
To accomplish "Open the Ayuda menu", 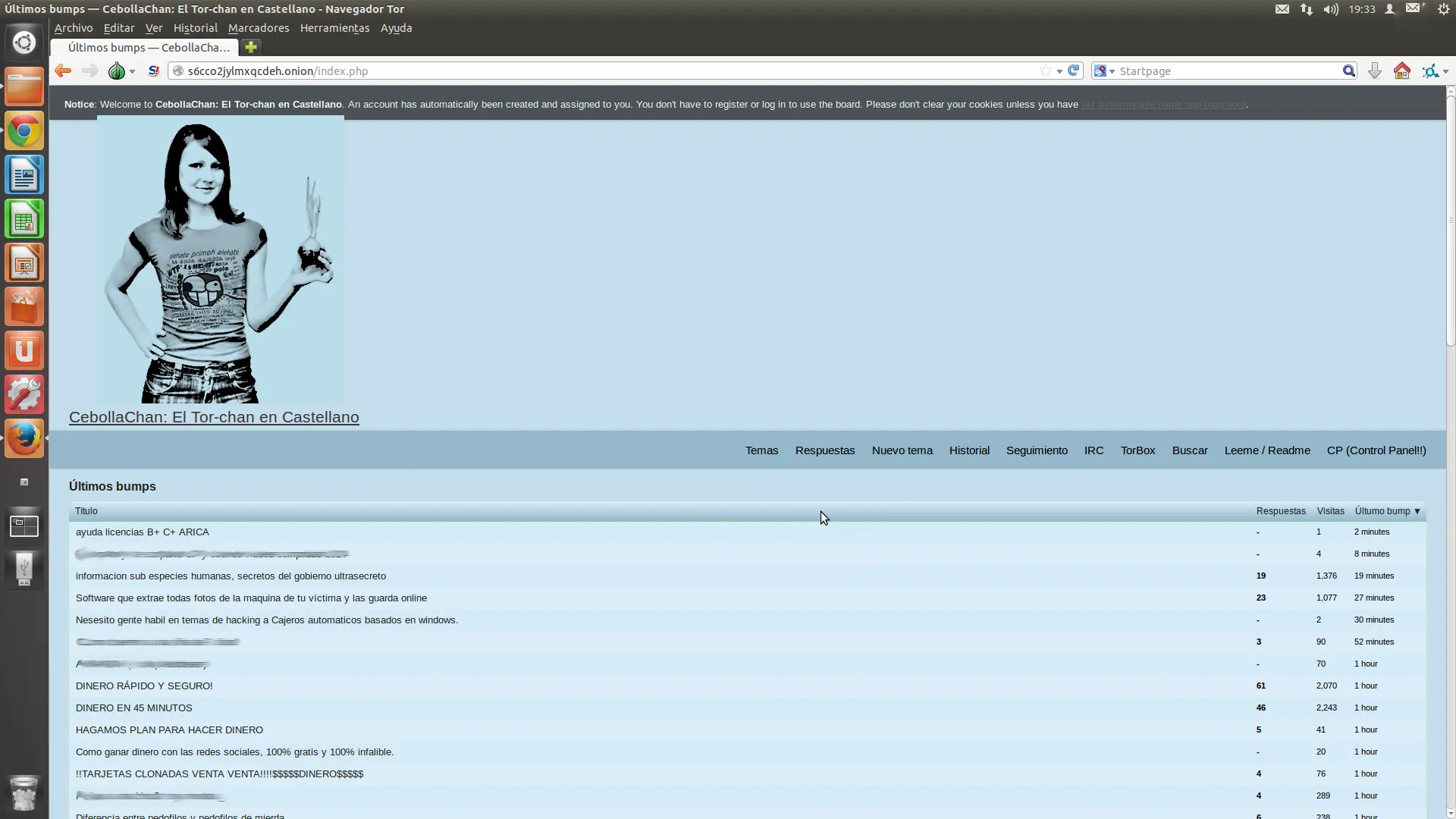I will click(396, 28).
